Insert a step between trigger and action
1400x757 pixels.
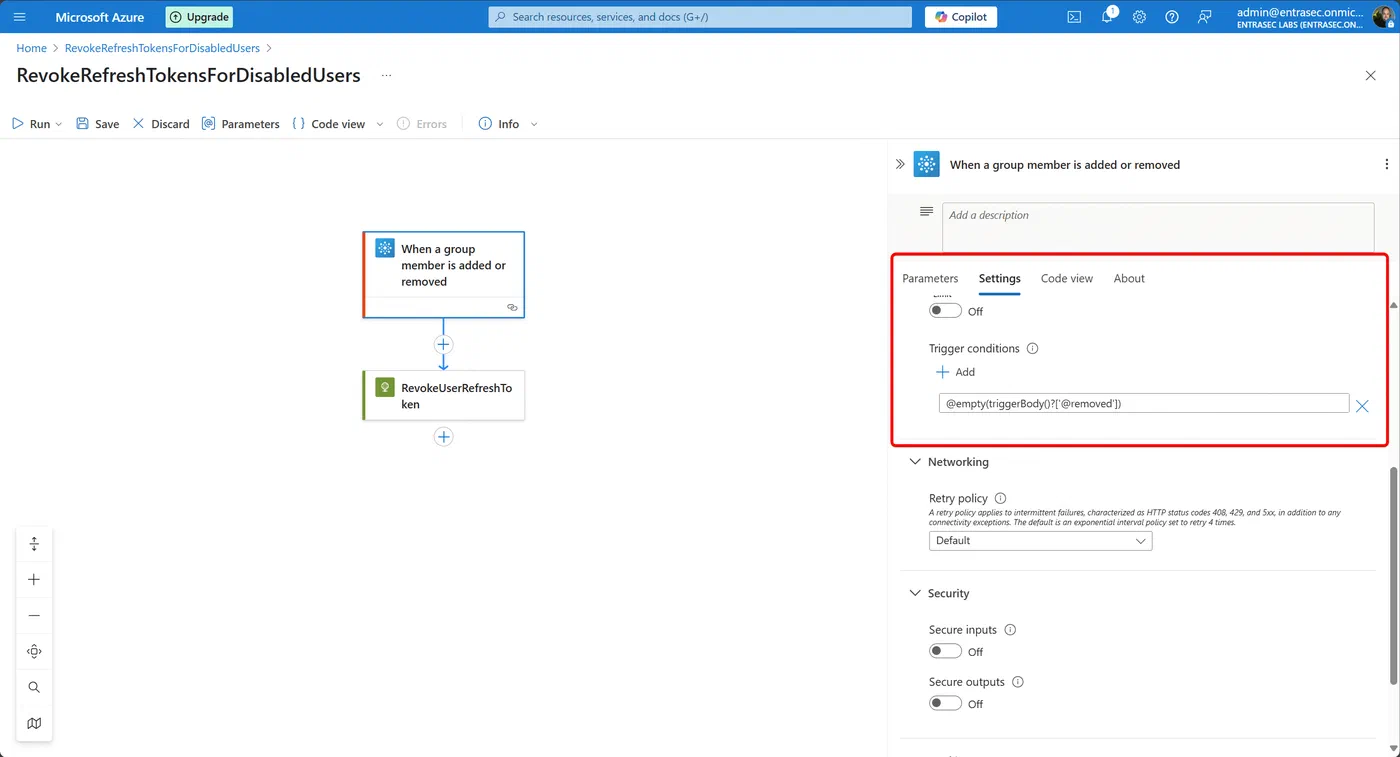click(x=444, y=344)
